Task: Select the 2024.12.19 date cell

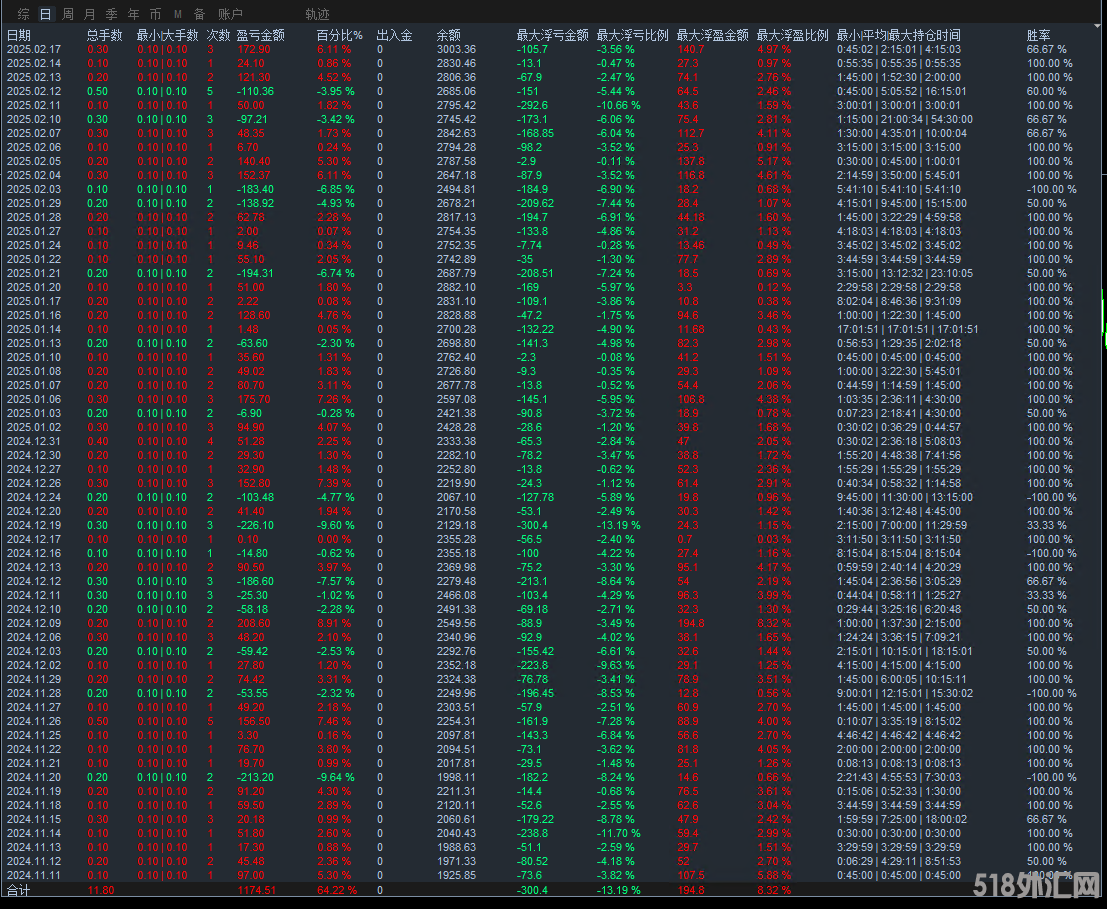Action: 34,525
